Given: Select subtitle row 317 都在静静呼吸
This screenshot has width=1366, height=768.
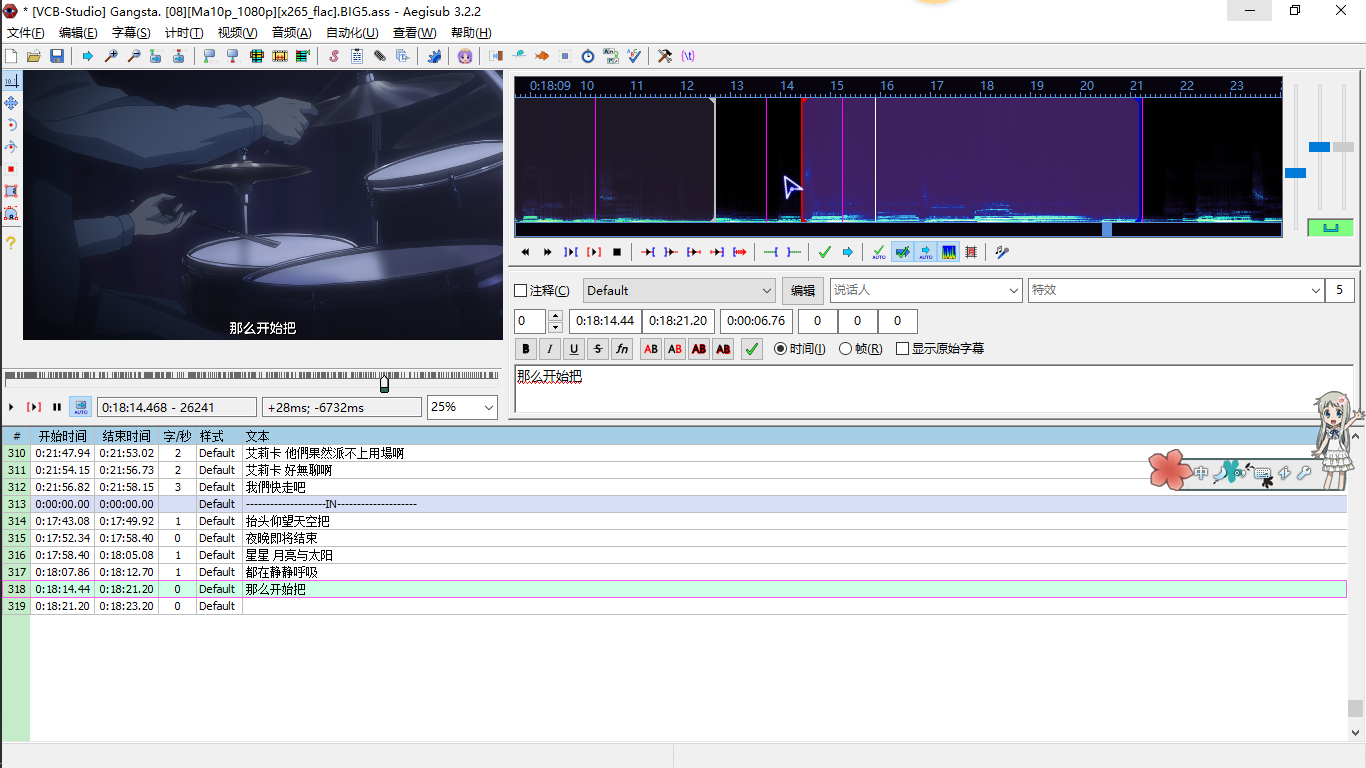Looking at the screenshot, I should point(674,572).
